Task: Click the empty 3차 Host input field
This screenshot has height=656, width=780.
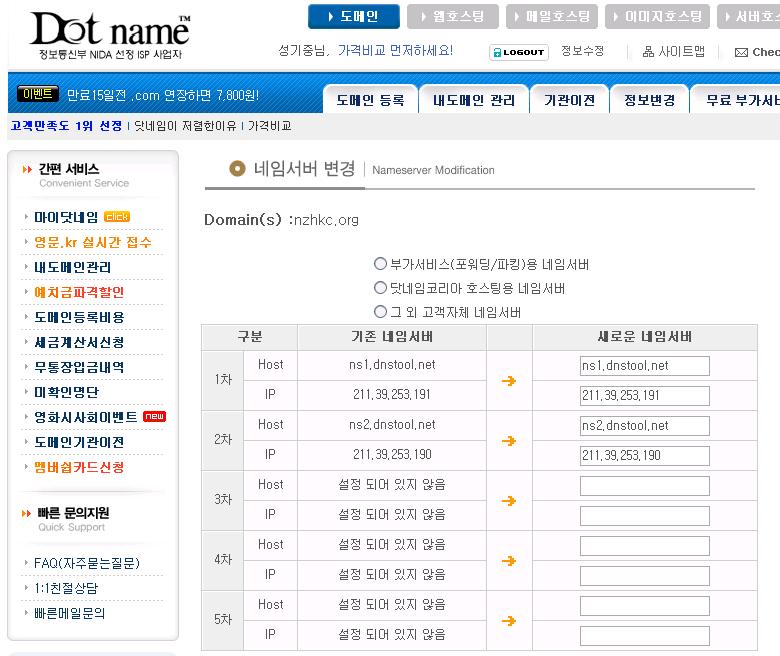Action: pyautogui.click(x=644, y=486)
